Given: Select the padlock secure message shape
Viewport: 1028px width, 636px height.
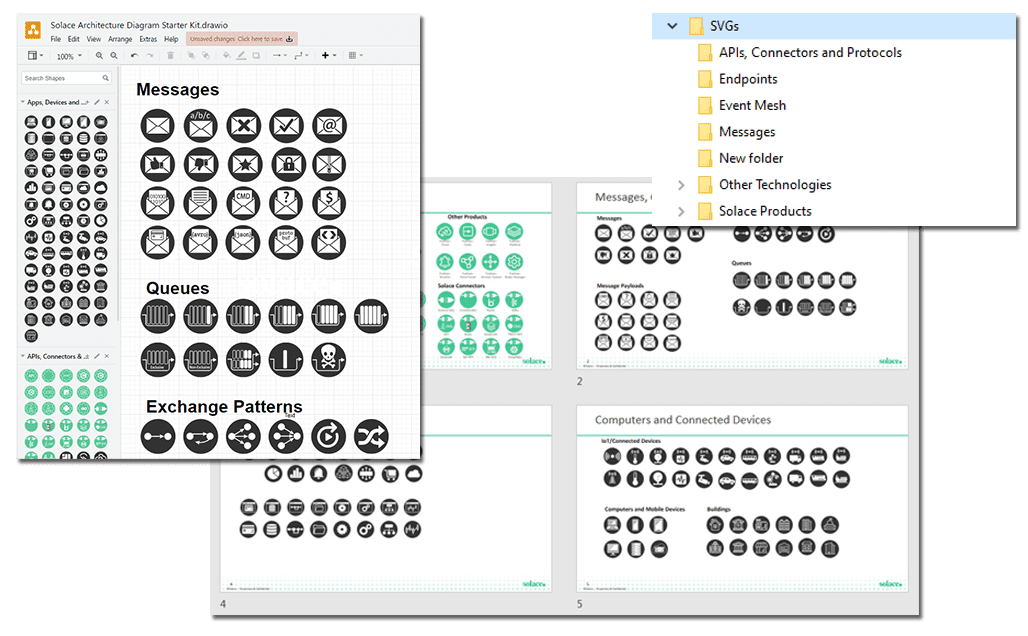Looking at the screenshot, I should tap(289, 165).
